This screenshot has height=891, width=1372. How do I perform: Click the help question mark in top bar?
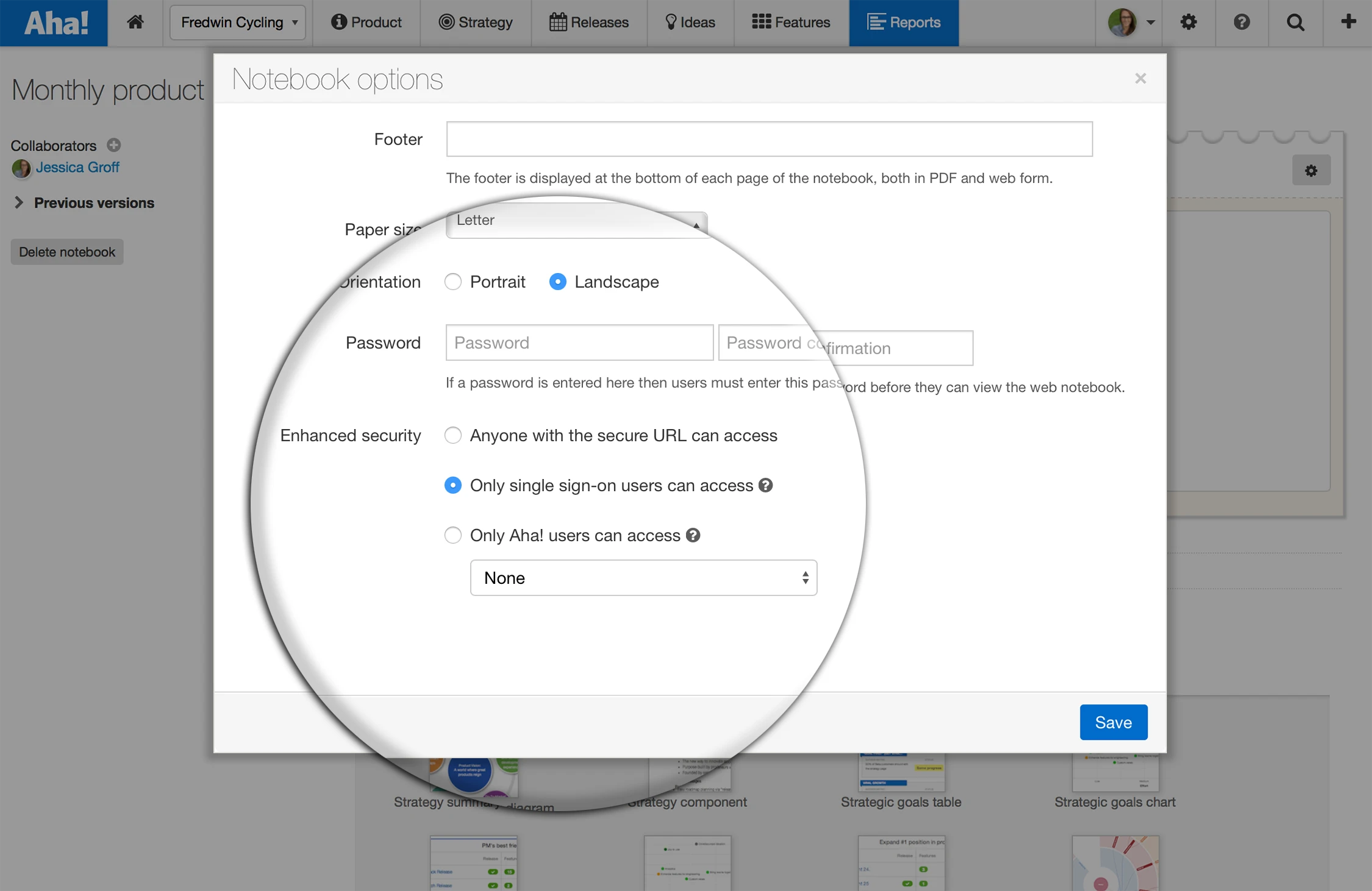tap(1242, 23)
